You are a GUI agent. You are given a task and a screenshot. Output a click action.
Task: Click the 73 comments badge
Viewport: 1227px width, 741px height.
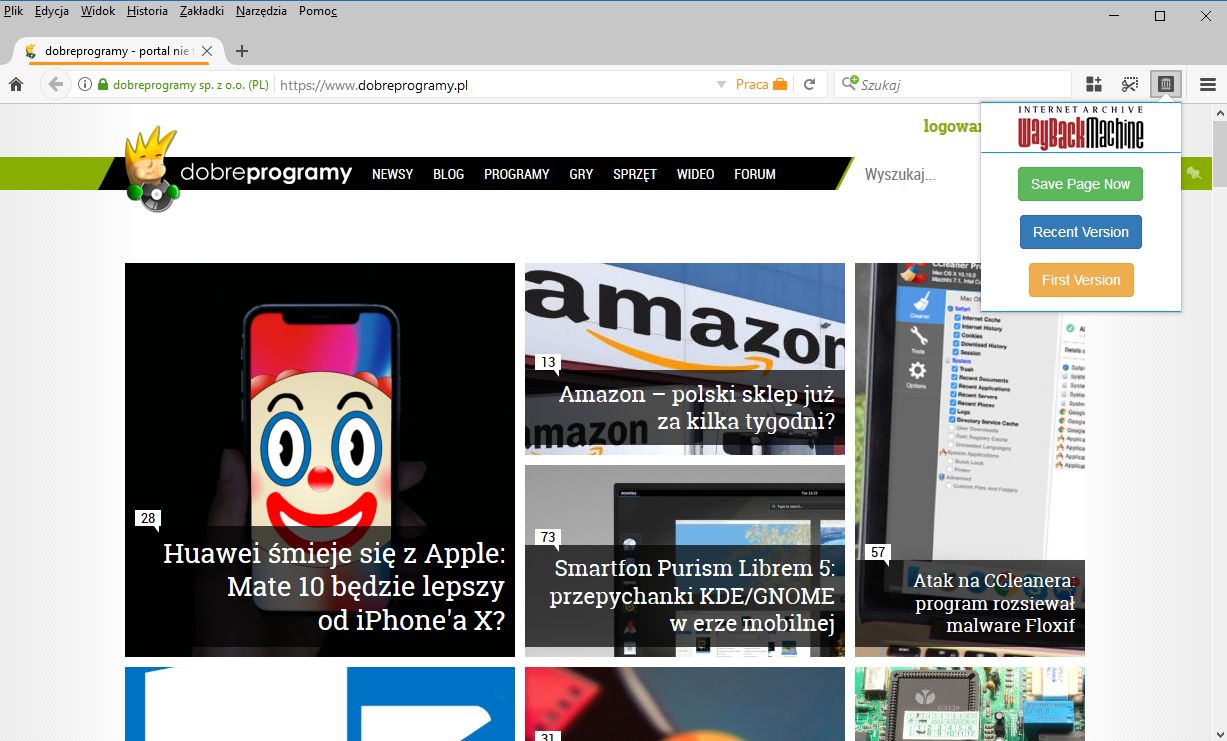[x=548, y=537]
